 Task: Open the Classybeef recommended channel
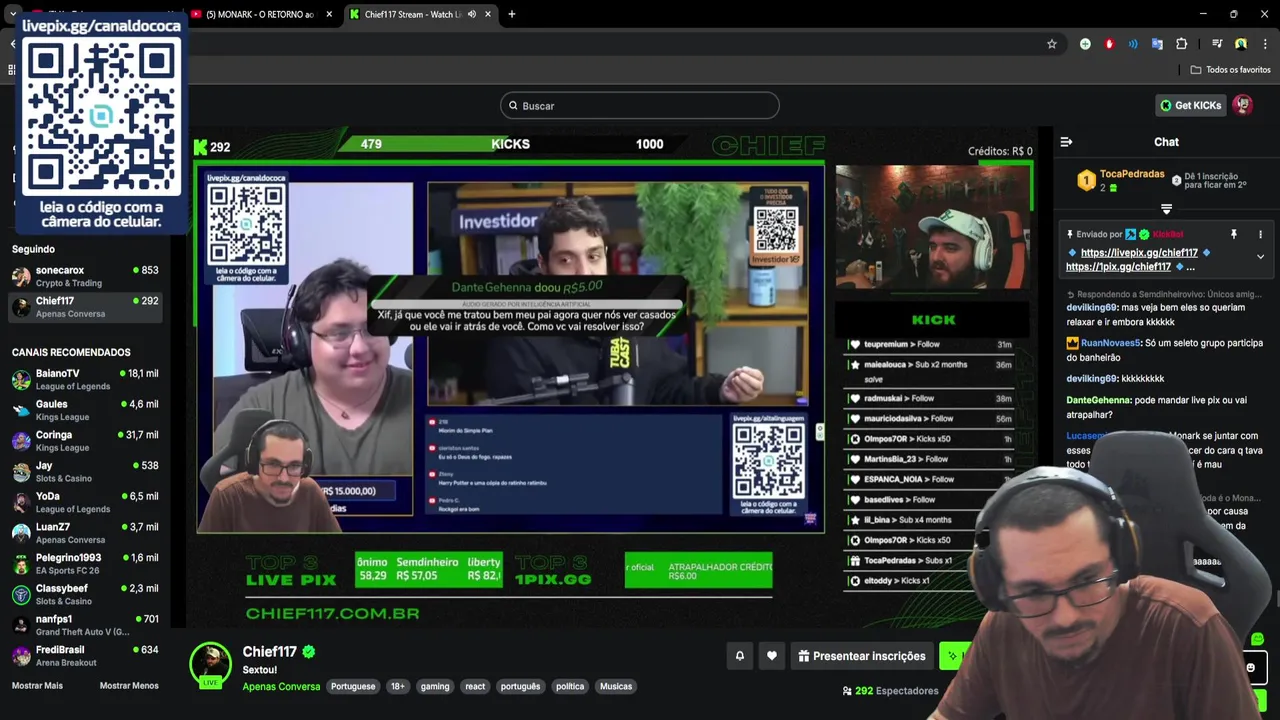(85, 594)
